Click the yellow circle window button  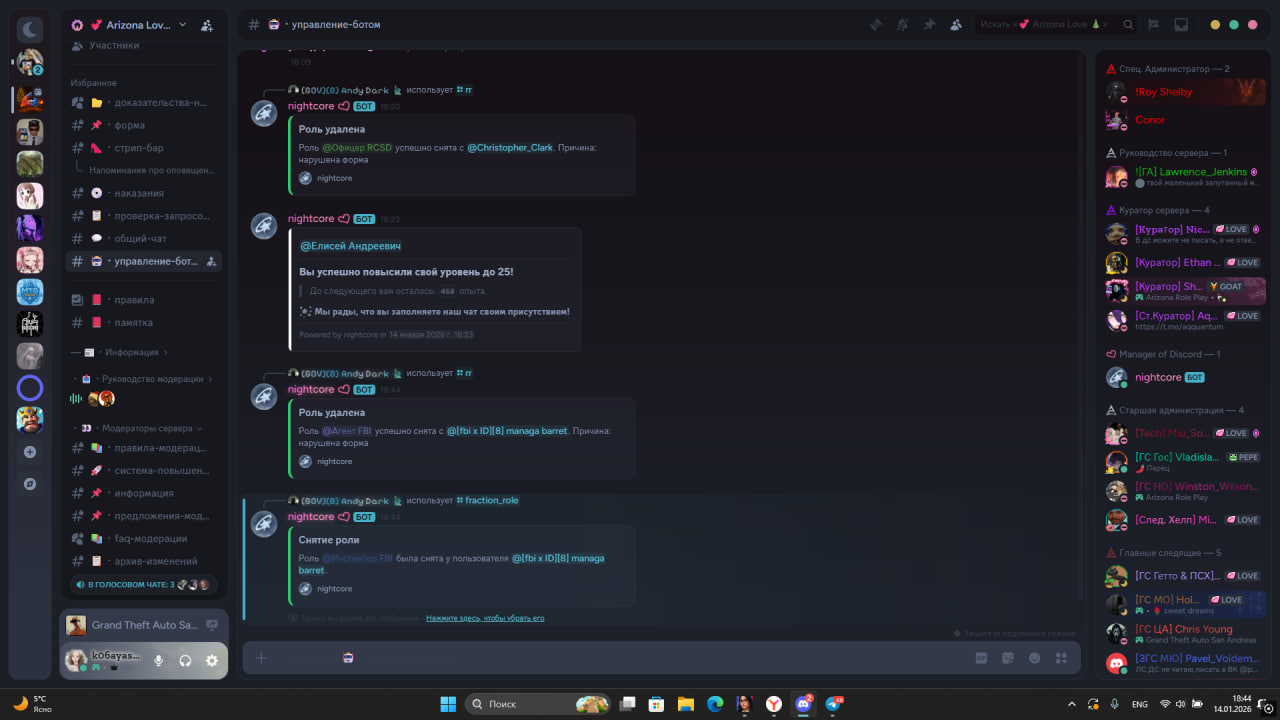coord(1215,25)
